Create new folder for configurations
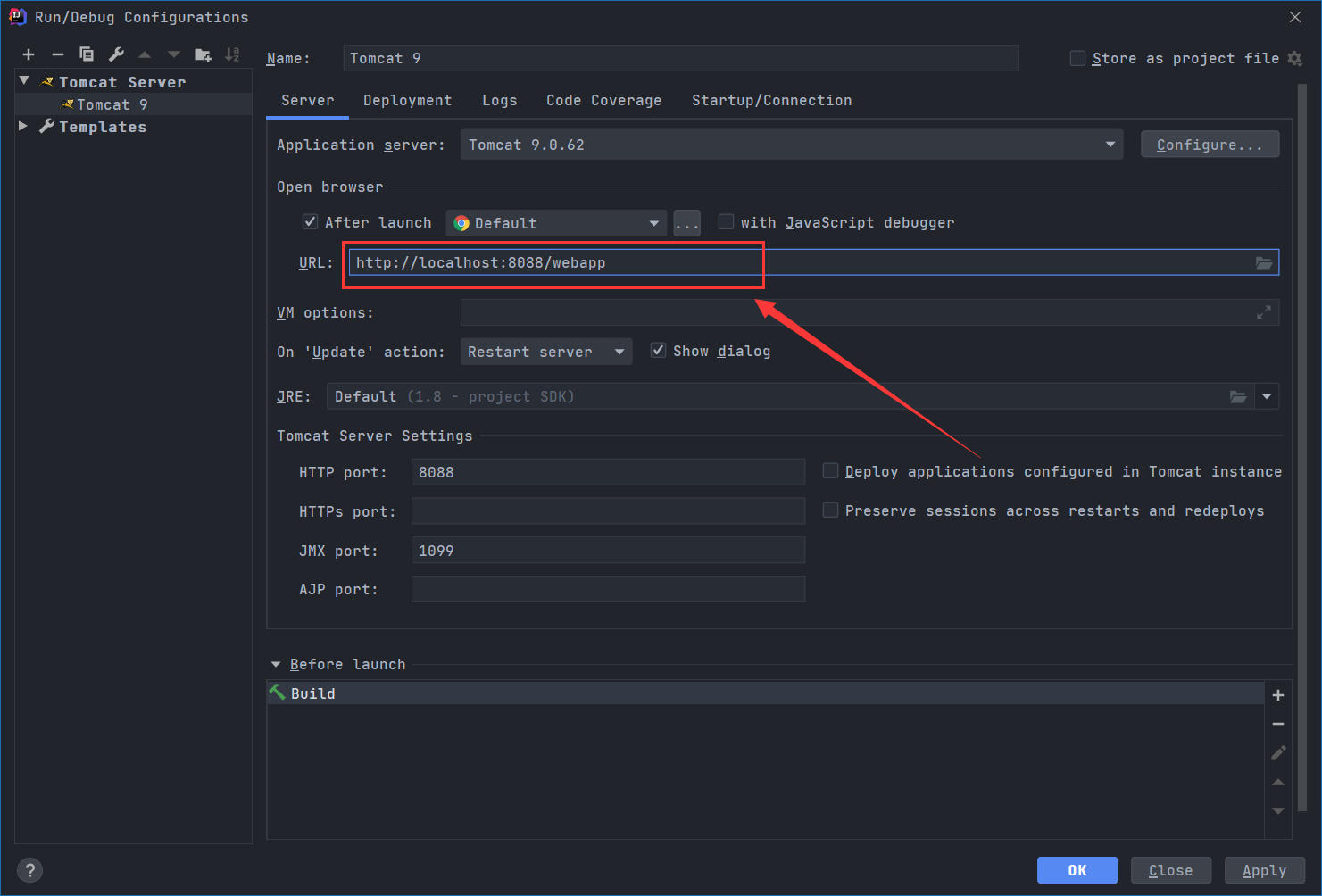This screenshot has width=1322, height=896. 204,54
